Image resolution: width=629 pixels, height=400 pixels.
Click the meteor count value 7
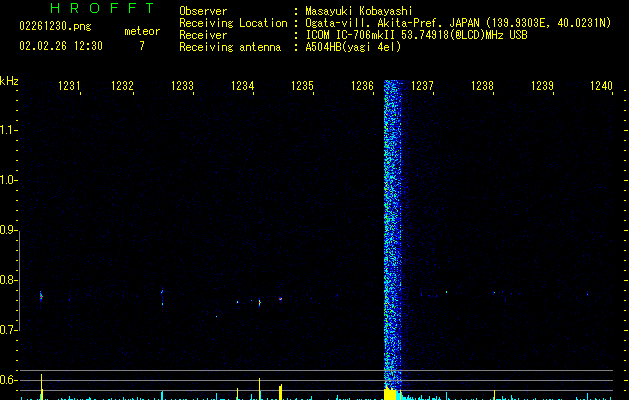click(x=142, y=46)
